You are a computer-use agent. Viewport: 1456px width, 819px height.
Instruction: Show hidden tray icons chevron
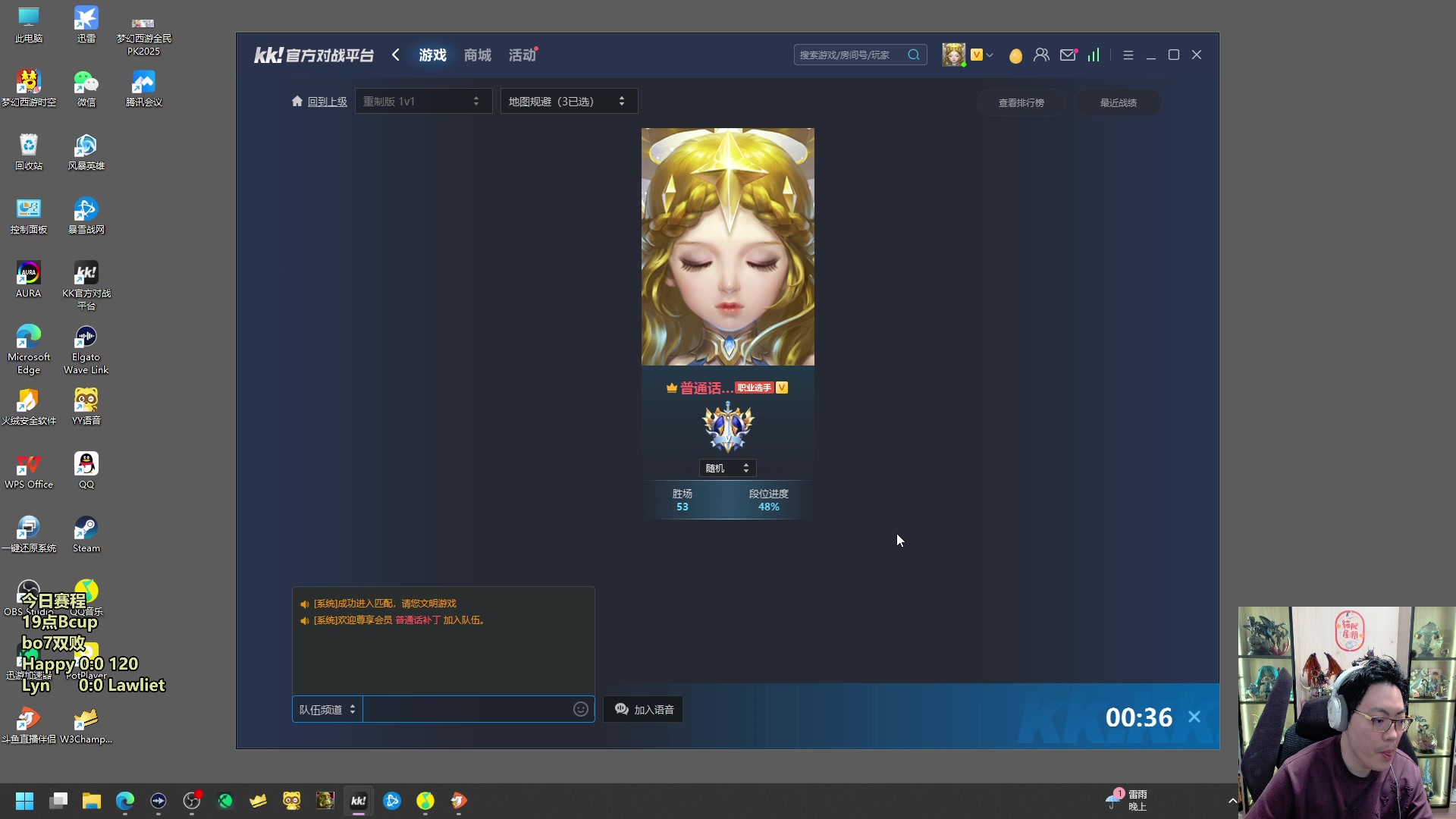point(1232,801)
